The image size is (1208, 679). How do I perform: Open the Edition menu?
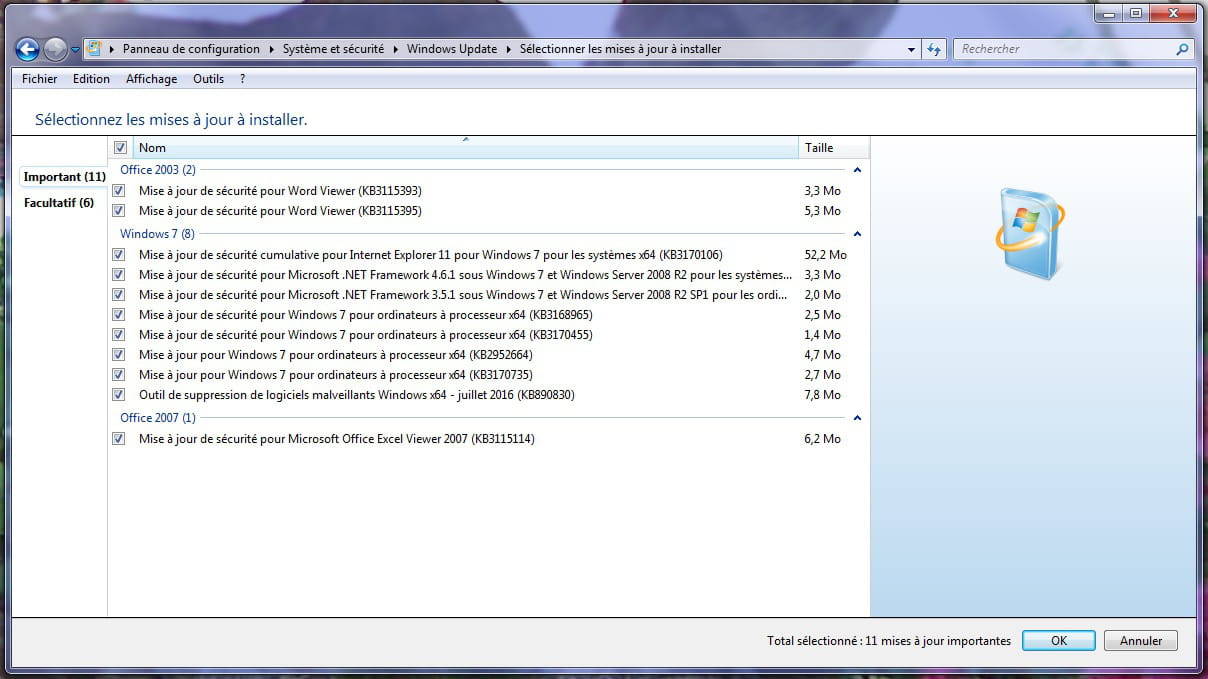(x=91, y=79)
